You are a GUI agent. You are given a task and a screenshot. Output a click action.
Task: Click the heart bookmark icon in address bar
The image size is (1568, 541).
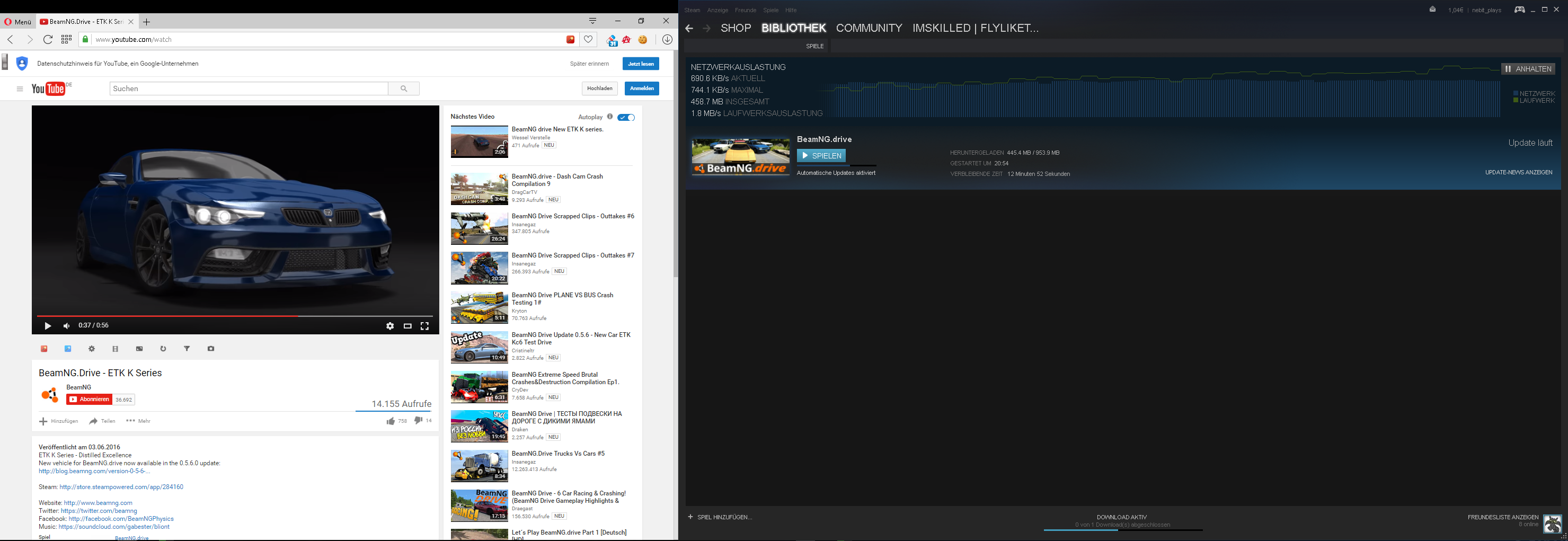[588, 40]
